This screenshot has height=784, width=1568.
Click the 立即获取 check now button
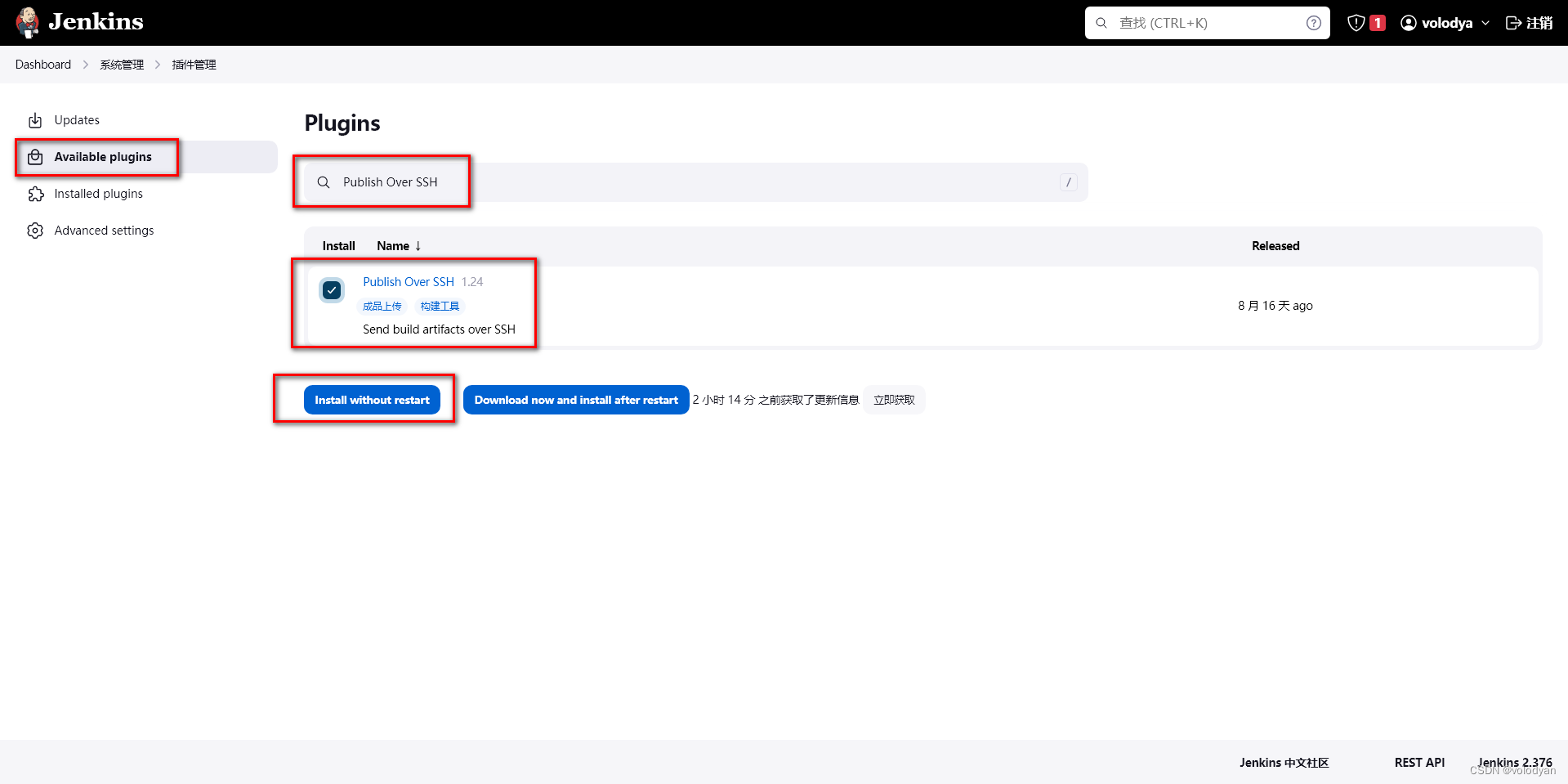894,400
